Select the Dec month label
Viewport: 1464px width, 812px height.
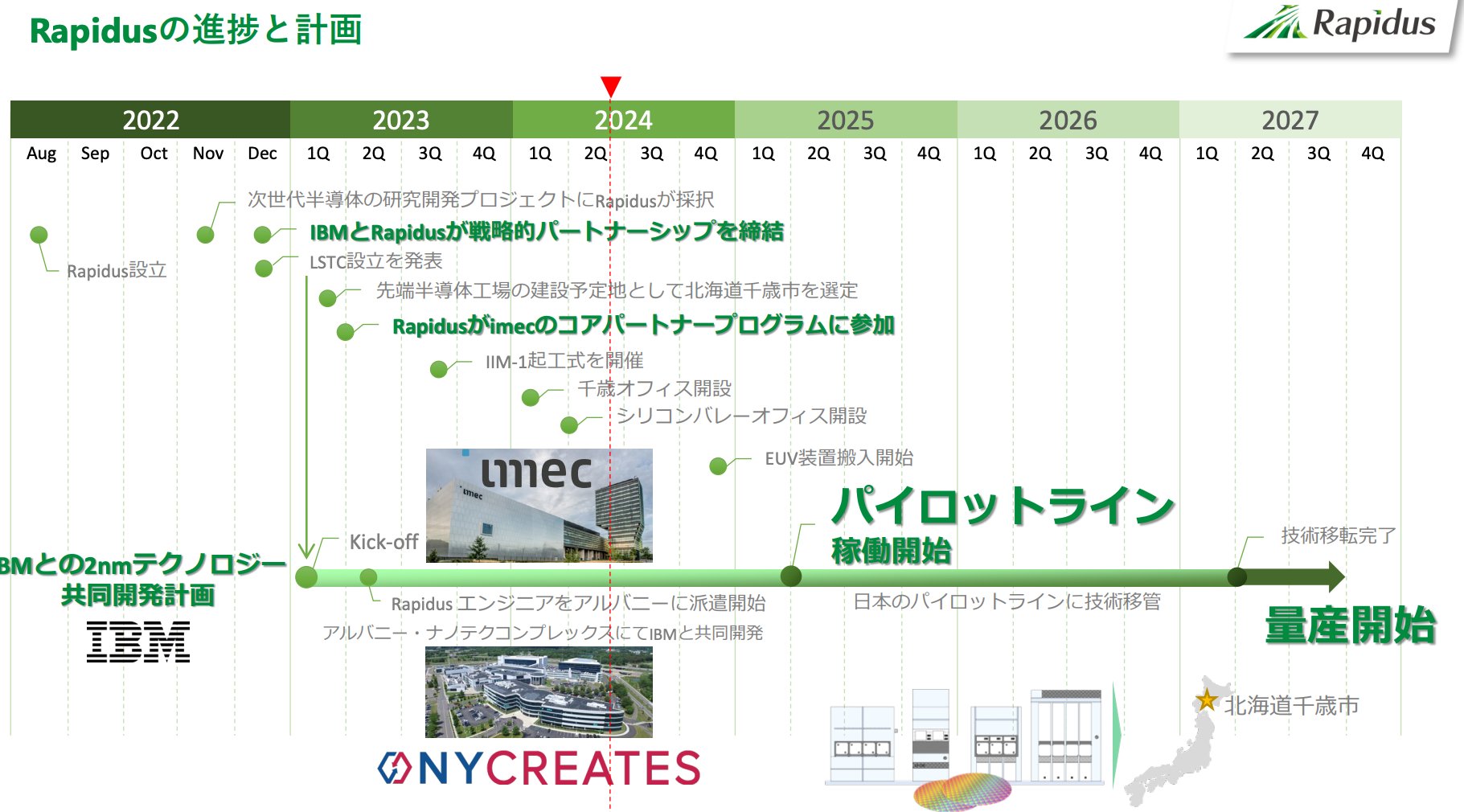[x=262, y=153]
